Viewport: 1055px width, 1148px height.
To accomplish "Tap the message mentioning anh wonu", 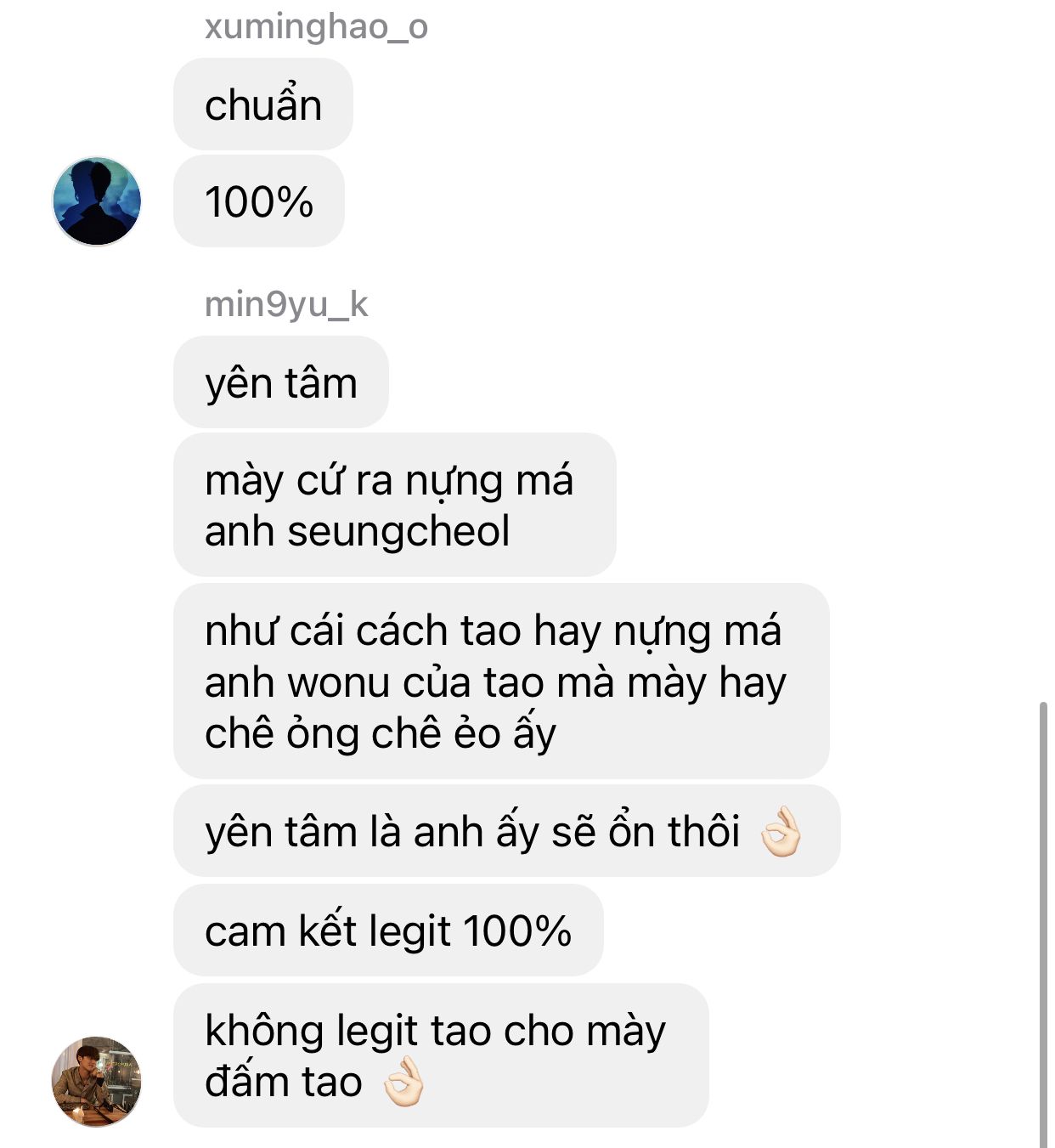I will click(x=501, y=681).
